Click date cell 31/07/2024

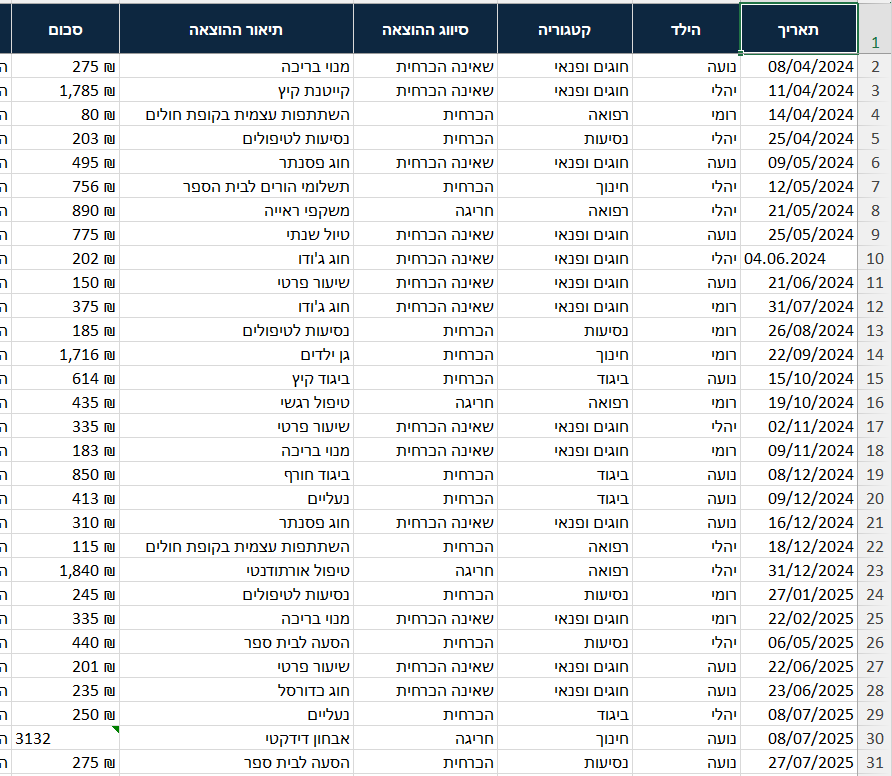click(x=799, y=307)
